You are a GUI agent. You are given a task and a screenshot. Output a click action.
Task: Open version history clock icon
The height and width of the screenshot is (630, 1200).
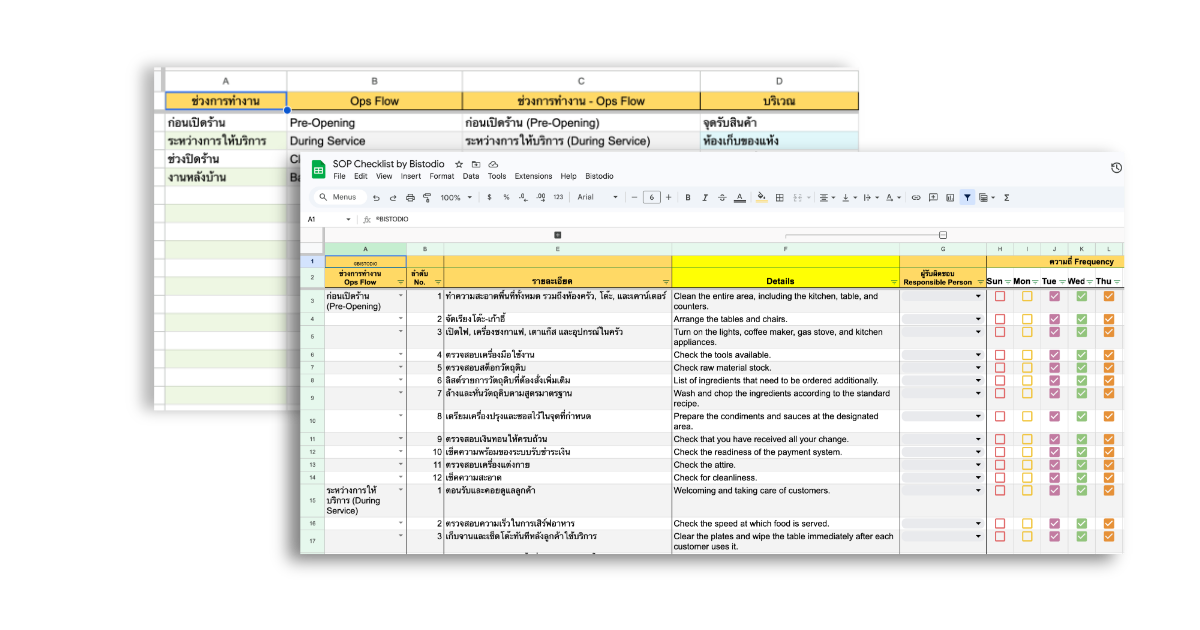[1116, 168]
